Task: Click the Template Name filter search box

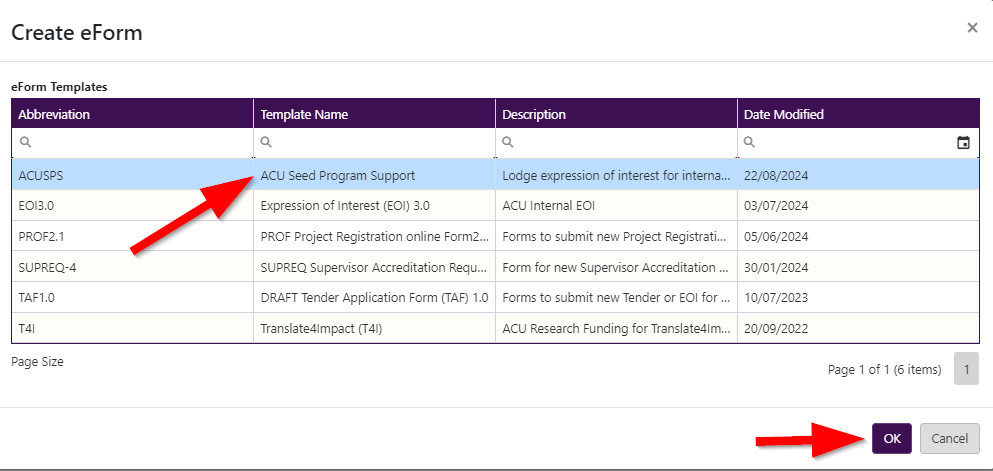Action: (x=380, y=143)
